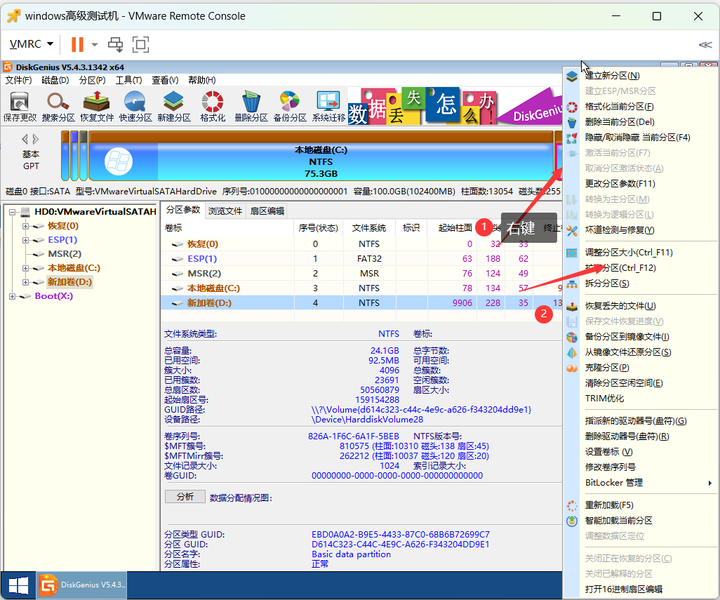Click the 格式化 format toolbar icon
Image resolution: width=720 pixels, height=600 pixels.
coord(213,107)
